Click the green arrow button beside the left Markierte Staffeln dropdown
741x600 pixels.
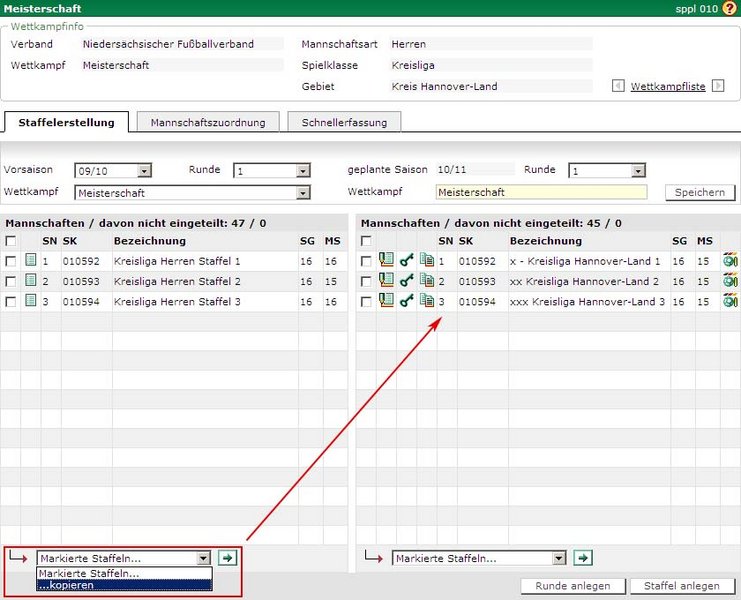pyautogui.click(x=228, y=558)
